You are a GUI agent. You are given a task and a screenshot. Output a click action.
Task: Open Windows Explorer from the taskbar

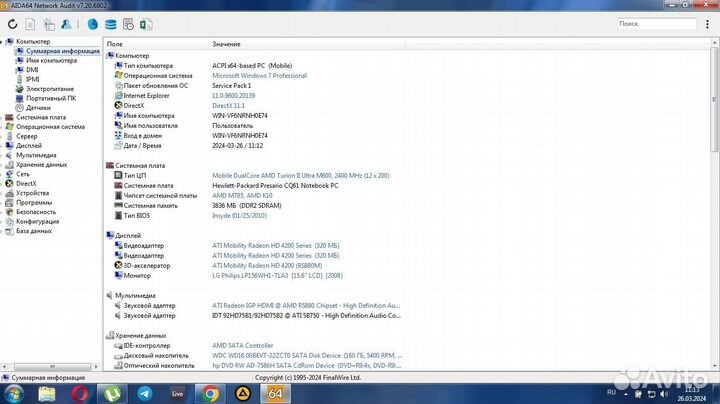[46, 394]
